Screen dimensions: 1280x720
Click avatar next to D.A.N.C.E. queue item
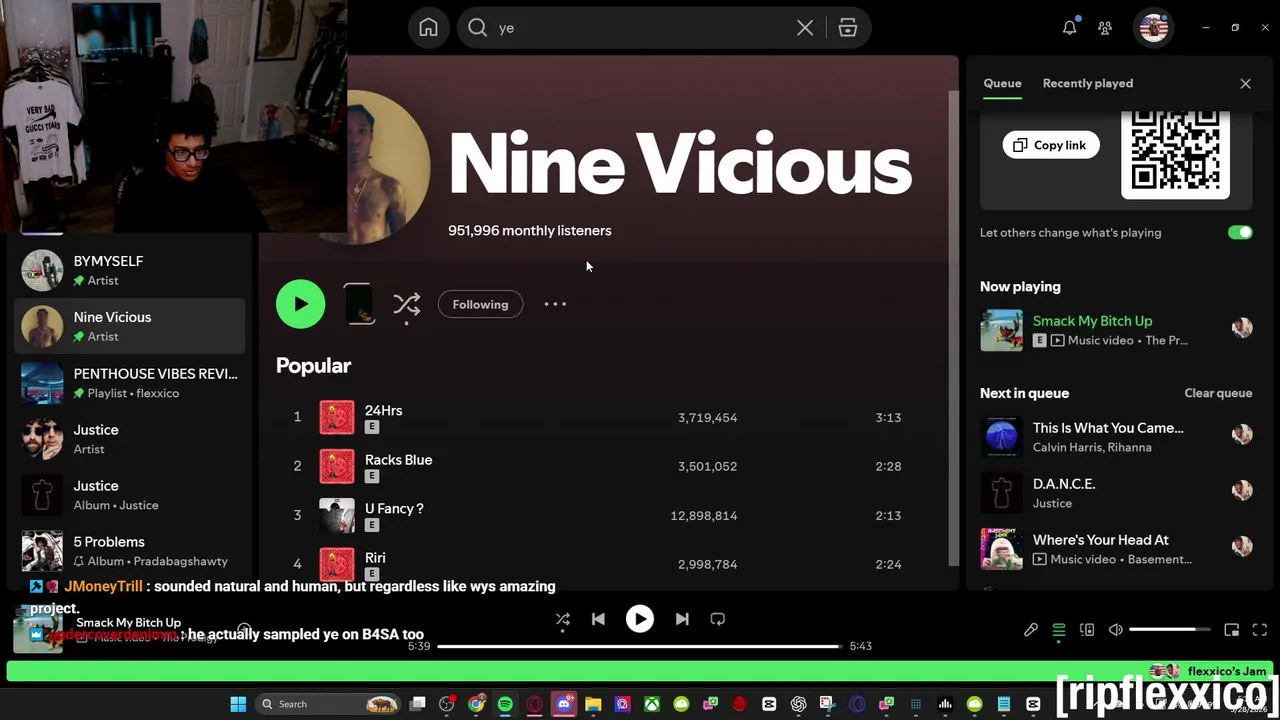tap(1242, 490)
